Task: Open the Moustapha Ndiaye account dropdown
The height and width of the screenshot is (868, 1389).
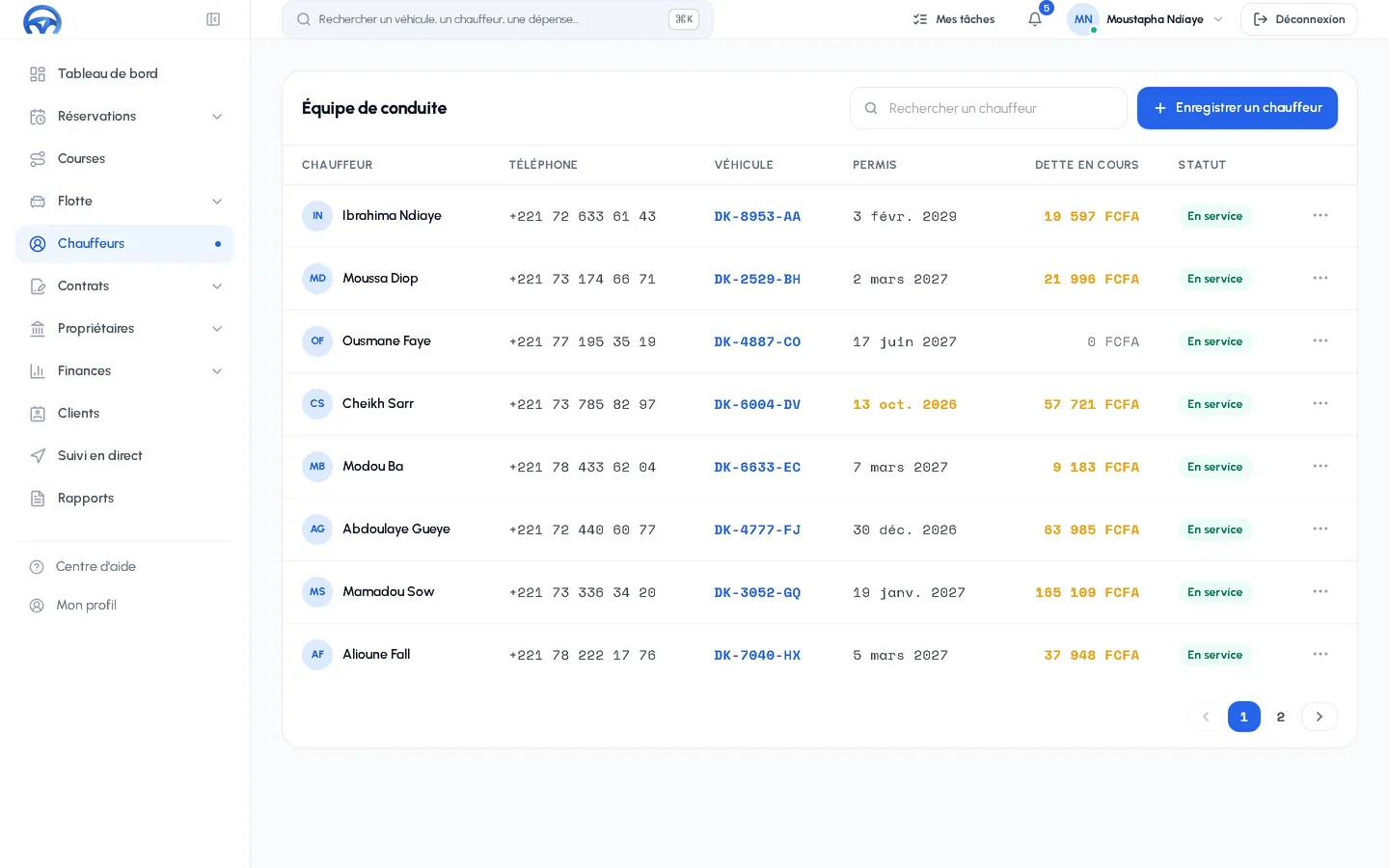Action: tap(1146, 19)
